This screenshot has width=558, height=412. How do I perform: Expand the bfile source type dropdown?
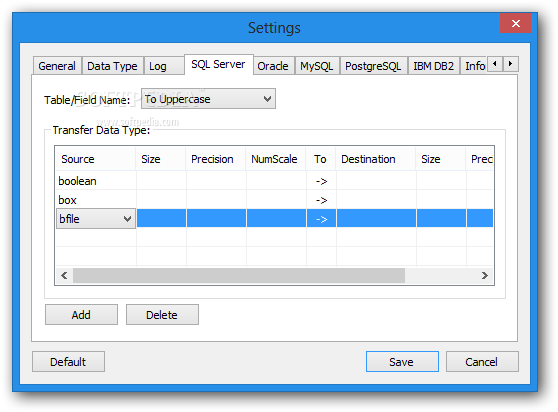click(x=127, y=219)
